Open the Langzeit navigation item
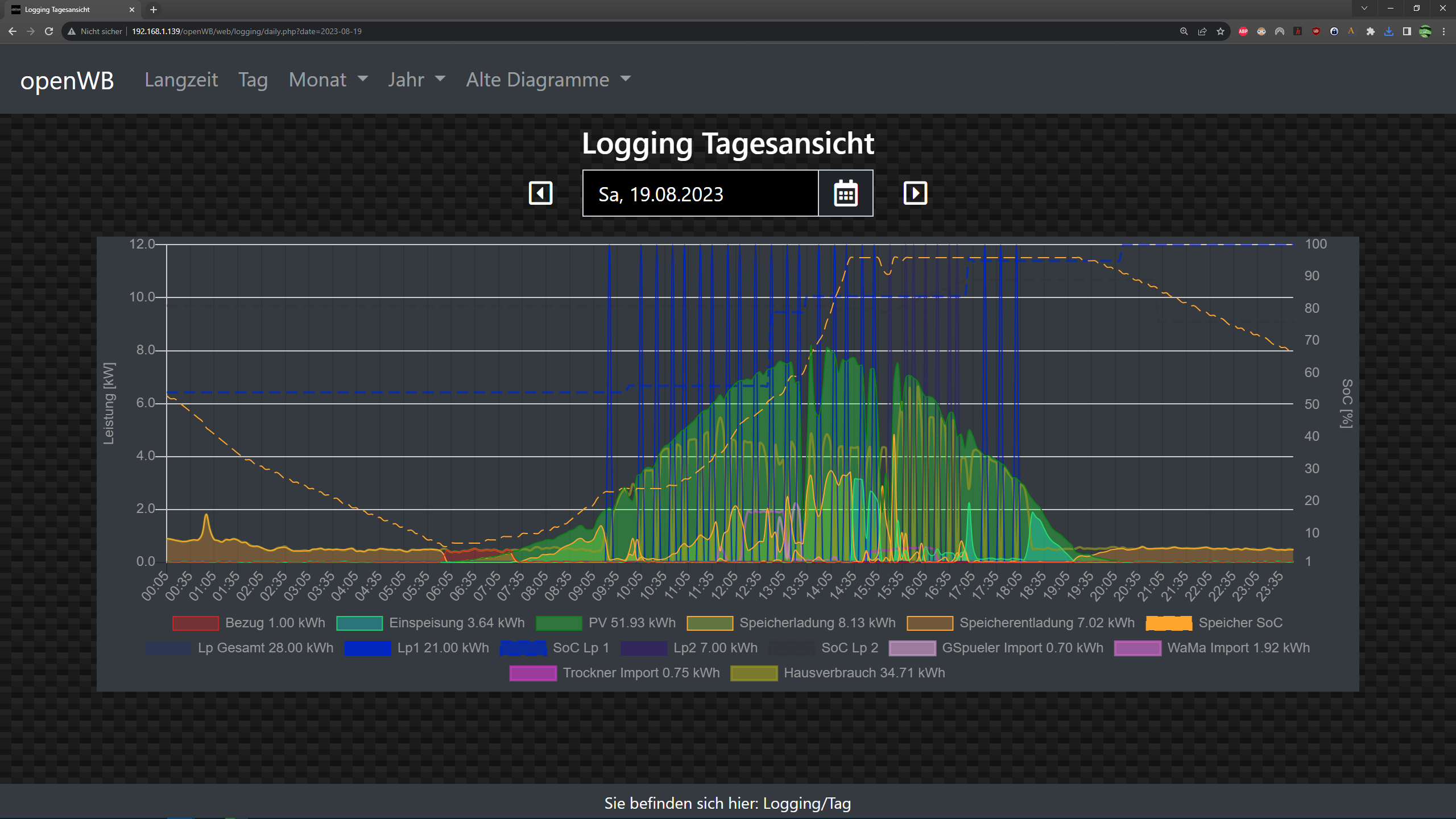 (181, 80)
